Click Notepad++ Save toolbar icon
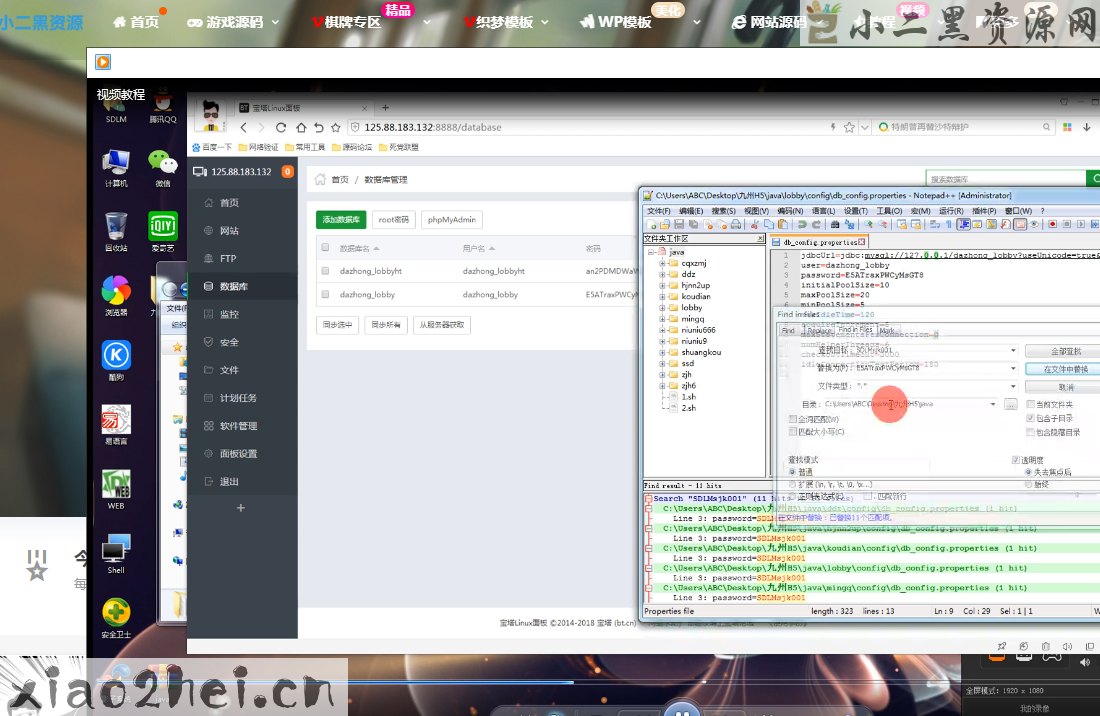Screen dimensions: 1100x716 [679, 224]
